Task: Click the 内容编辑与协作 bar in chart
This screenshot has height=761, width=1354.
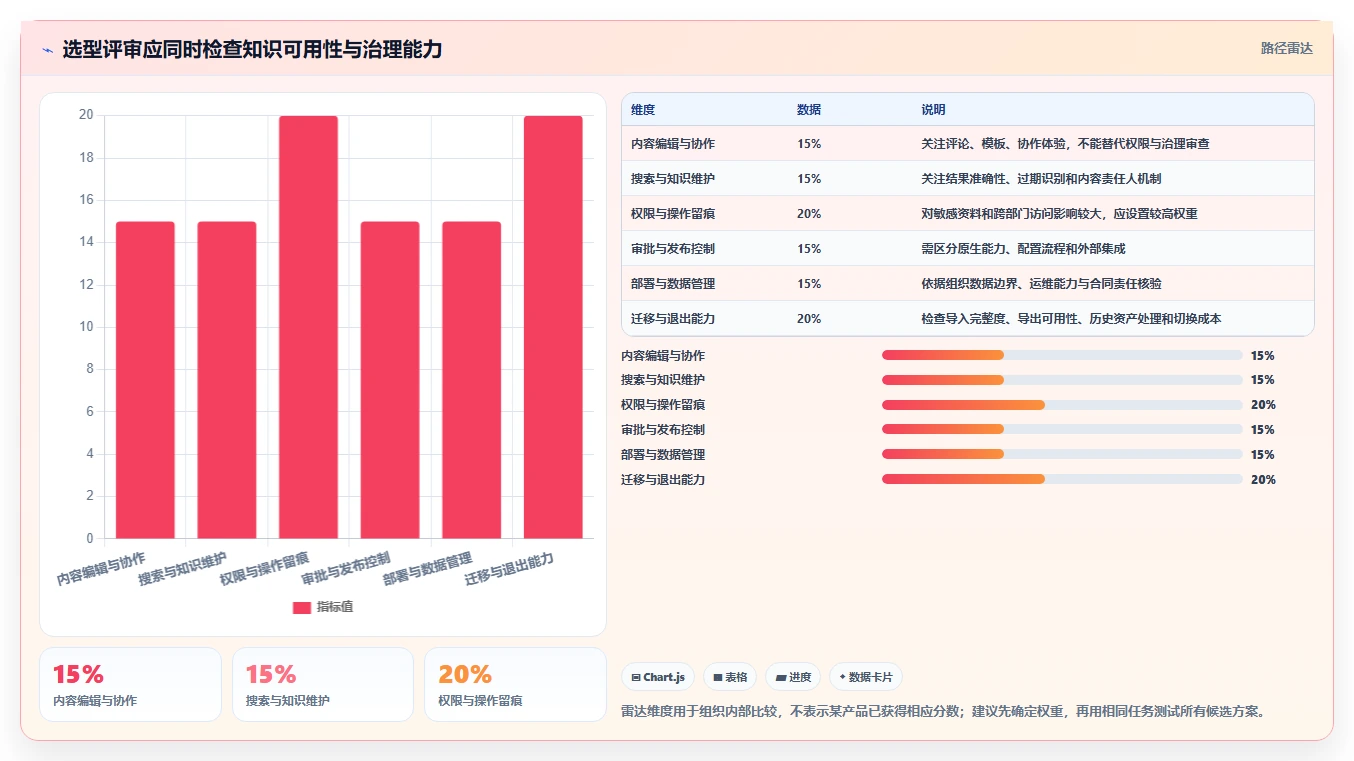Action: pos(145,380)
